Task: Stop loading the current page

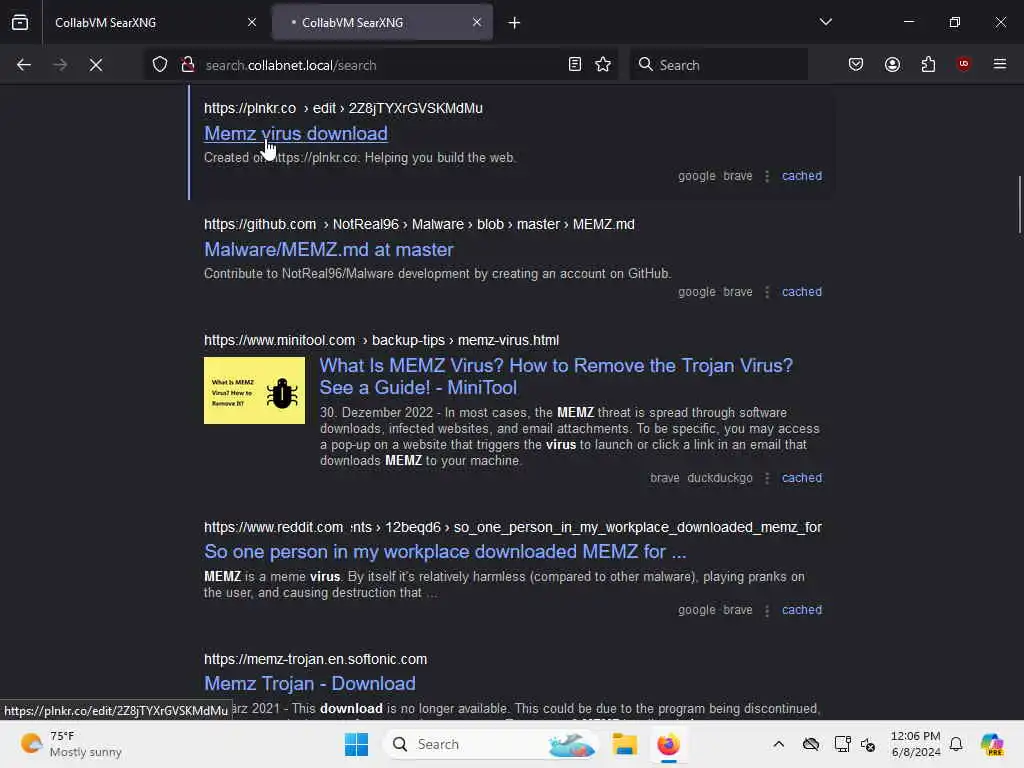Action: (96, 65)
